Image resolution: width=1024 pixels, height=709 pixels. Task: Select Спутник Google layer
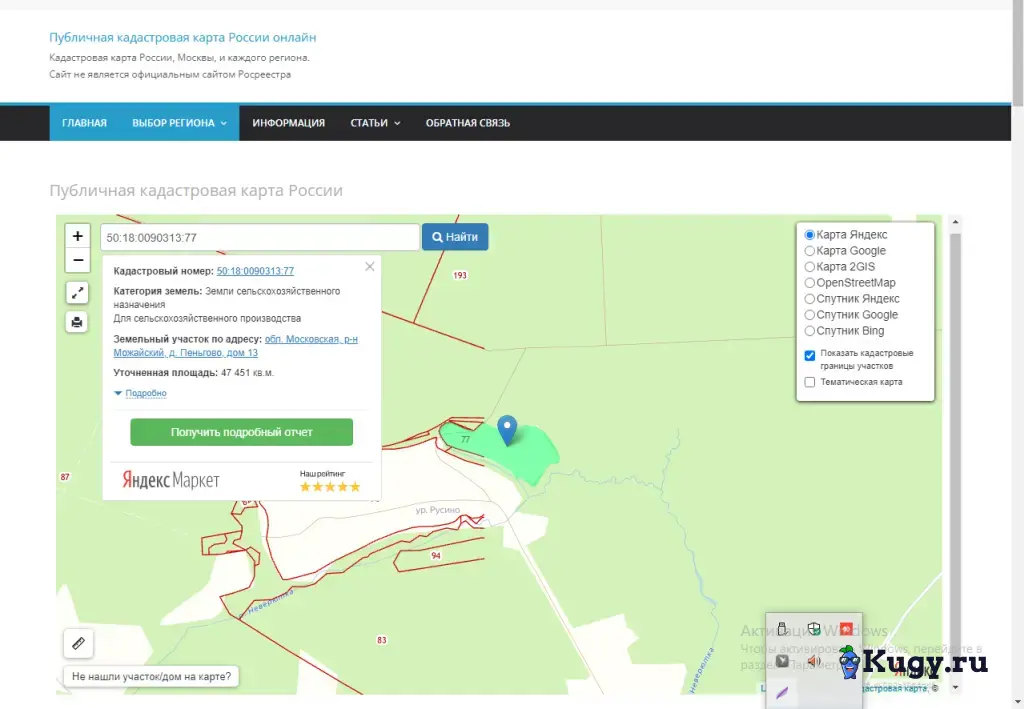809,315
